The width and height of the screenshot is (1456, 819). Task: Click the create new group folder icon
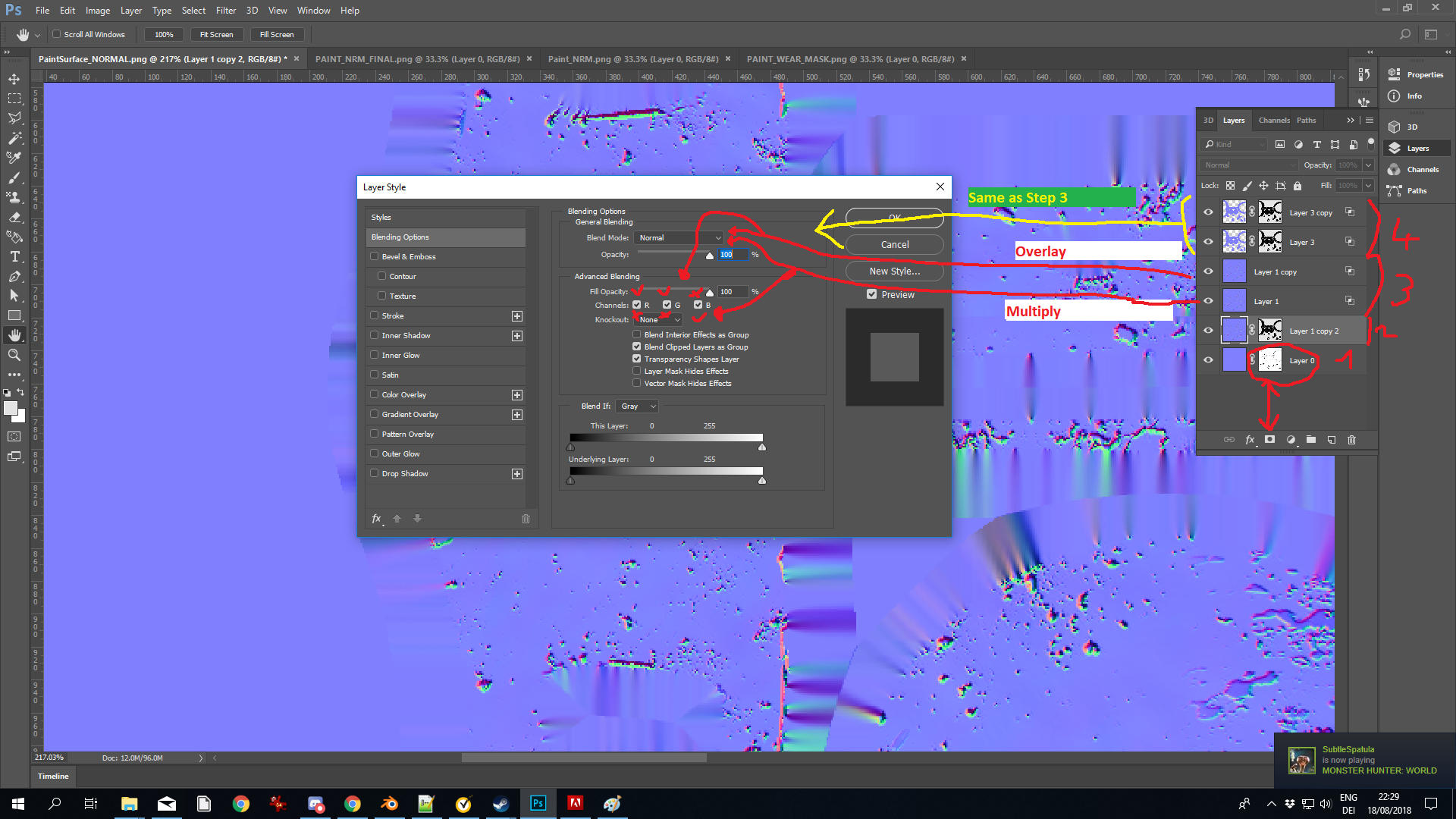(1311, 440)
